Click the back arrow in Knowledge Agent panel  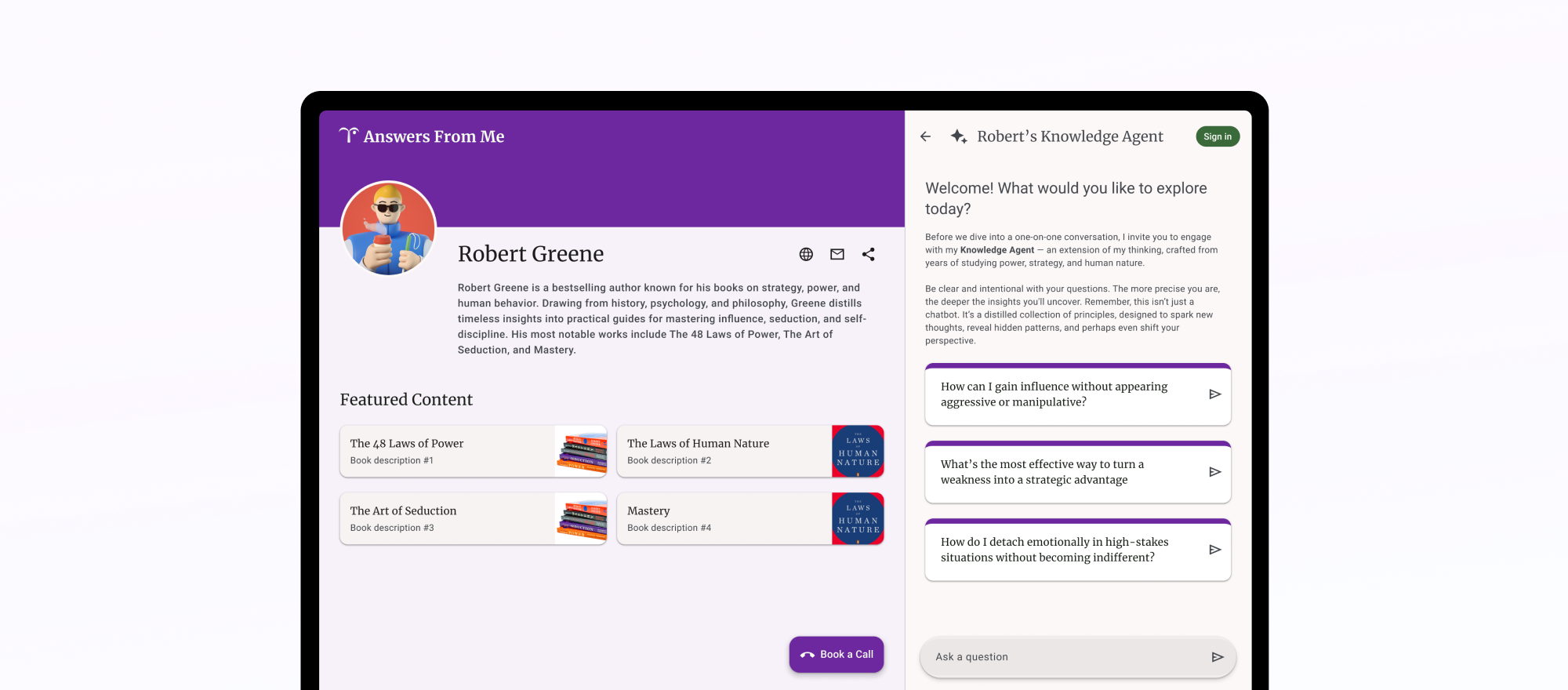[925, 136]
